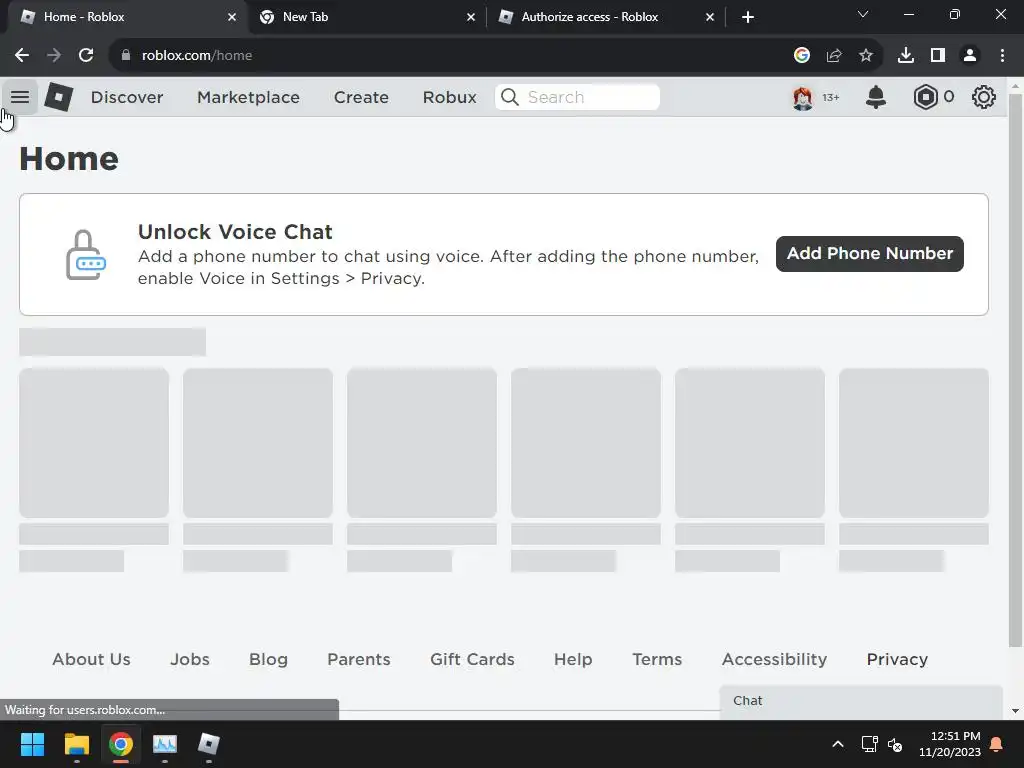Viewport: 1024px width, 768px height.
Task: Open the Chrome downloads icon
Action: (906, 56)
